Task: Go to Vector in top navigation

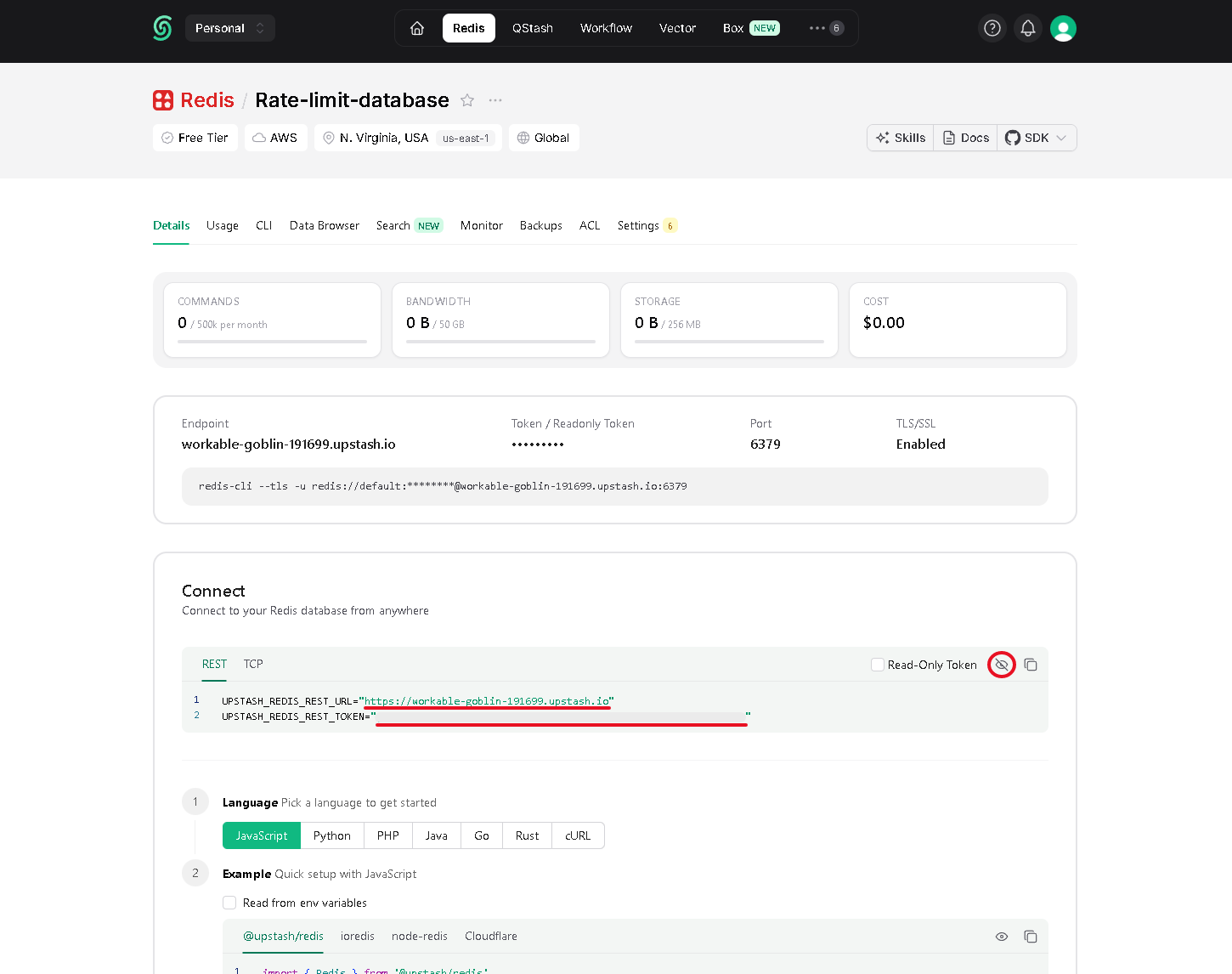Action: [x=677, y=28]
